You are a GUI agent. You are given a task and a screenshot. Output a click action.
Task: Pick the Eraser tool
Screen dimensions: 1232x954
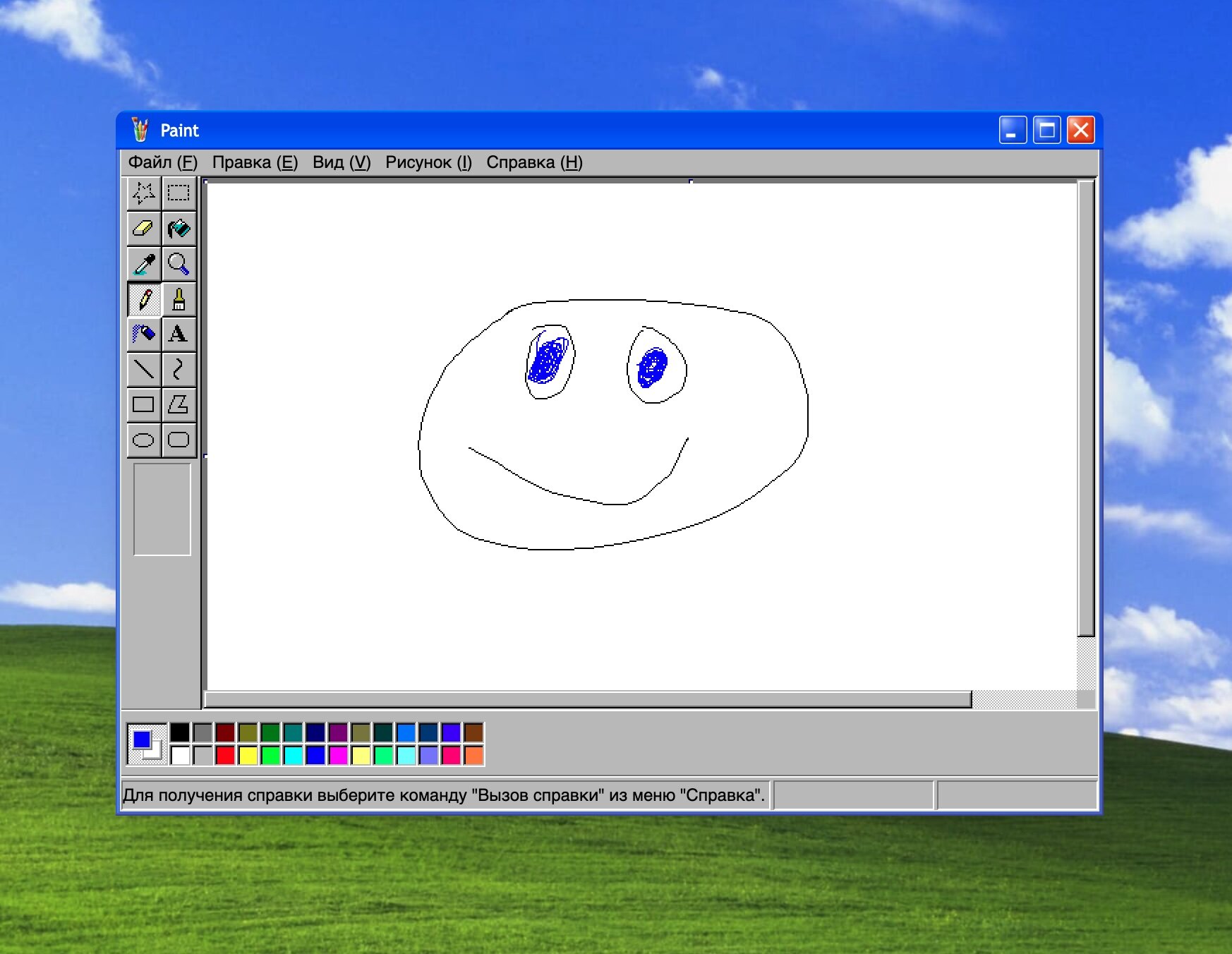(144, 229)
